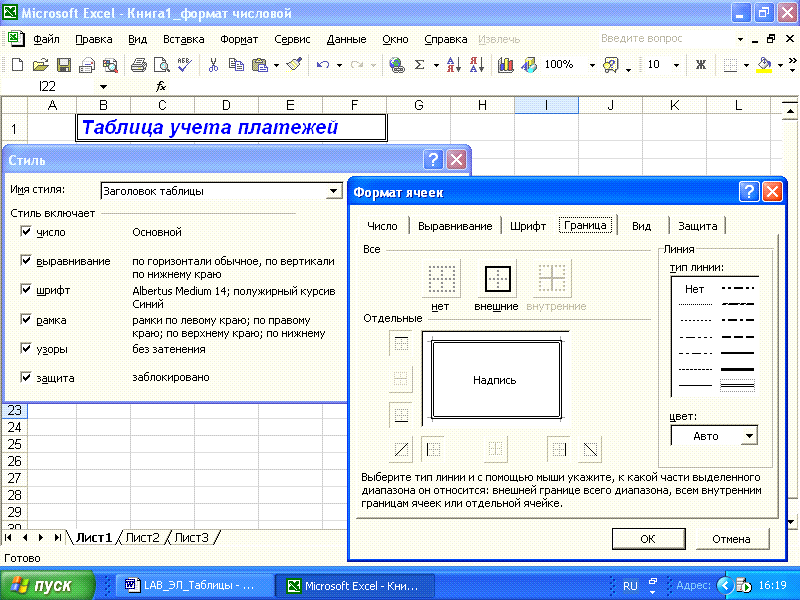This screenshot has height=600, width=800.
Task: Uncheck the 'шрифт' checkbox
Action: click(26, 289)
